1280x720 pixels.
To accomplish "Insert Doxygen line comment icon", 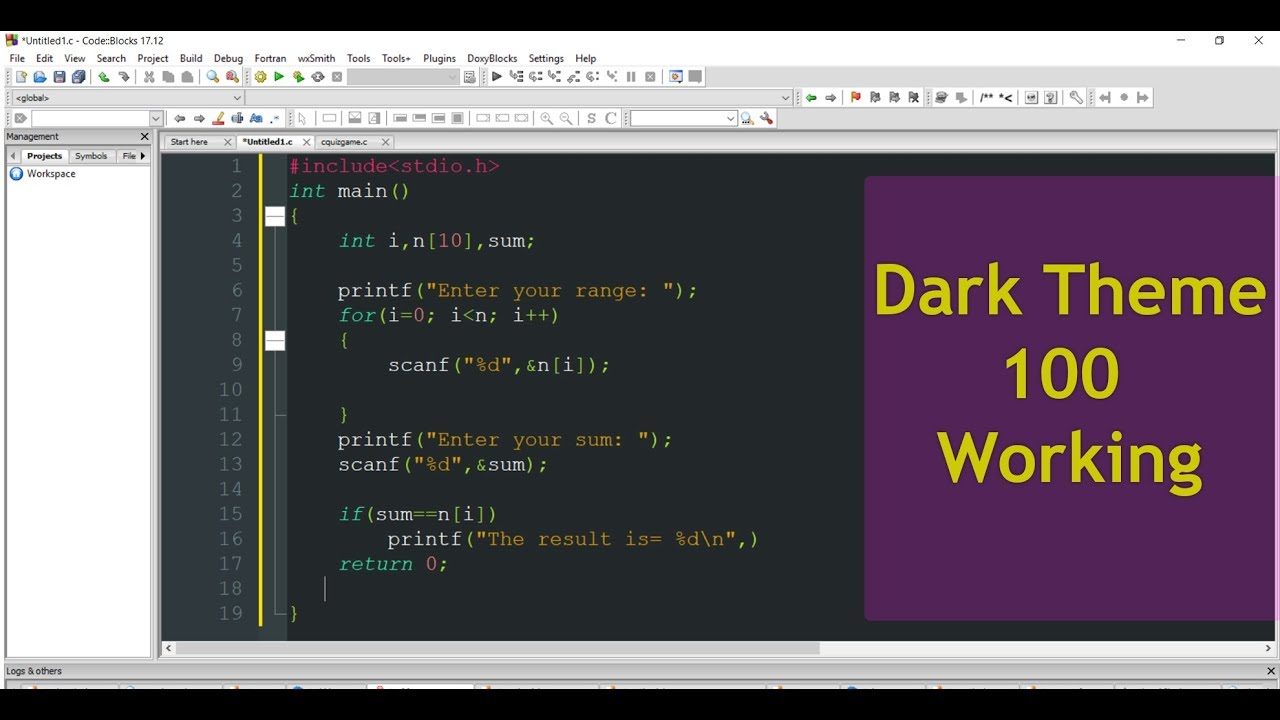I will [1006, 98].
